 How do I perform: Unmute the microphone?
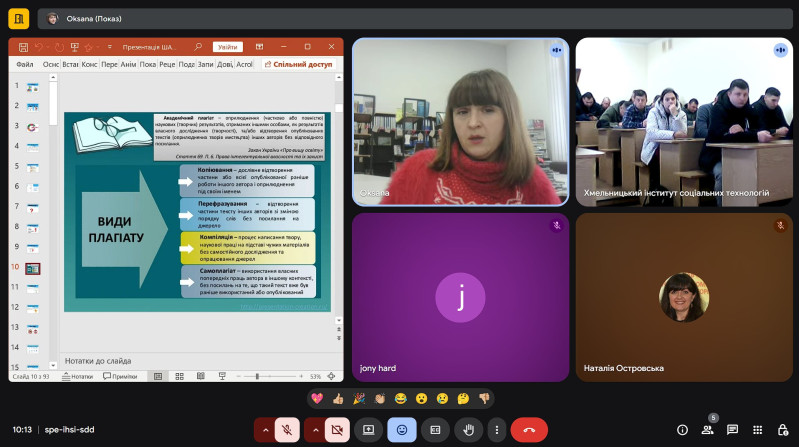pyautogui.click(x=287, y=429)
